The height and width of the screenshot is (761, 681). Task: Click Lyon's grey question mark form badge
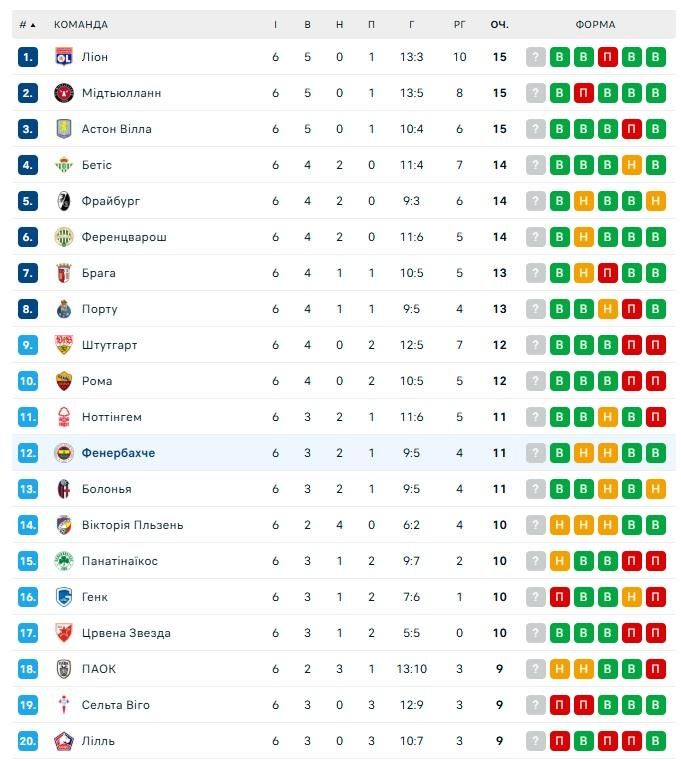536,57
